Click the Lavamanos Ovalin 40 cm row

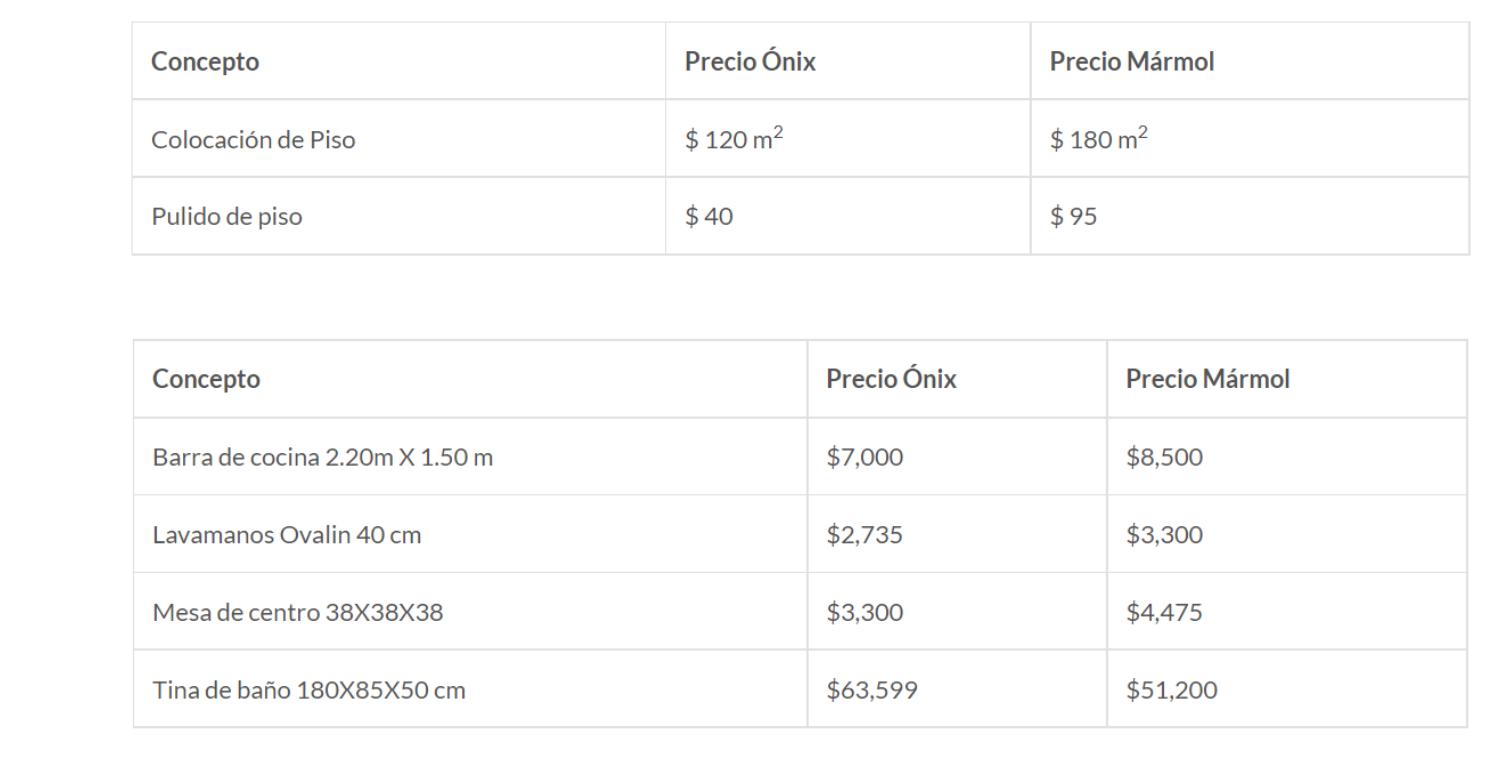tap(800, 534)
